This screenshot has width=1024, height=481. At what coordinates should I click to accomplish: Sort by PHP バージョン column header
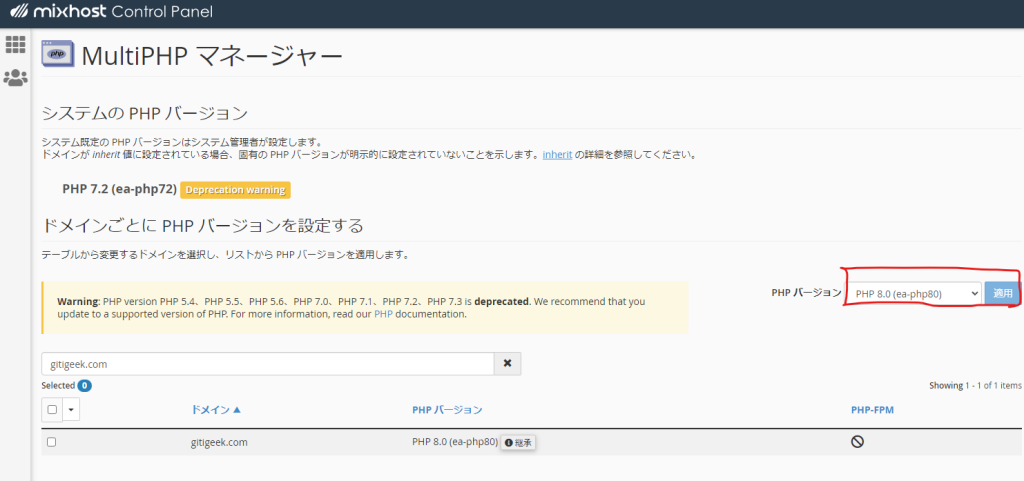coord(447,410)
